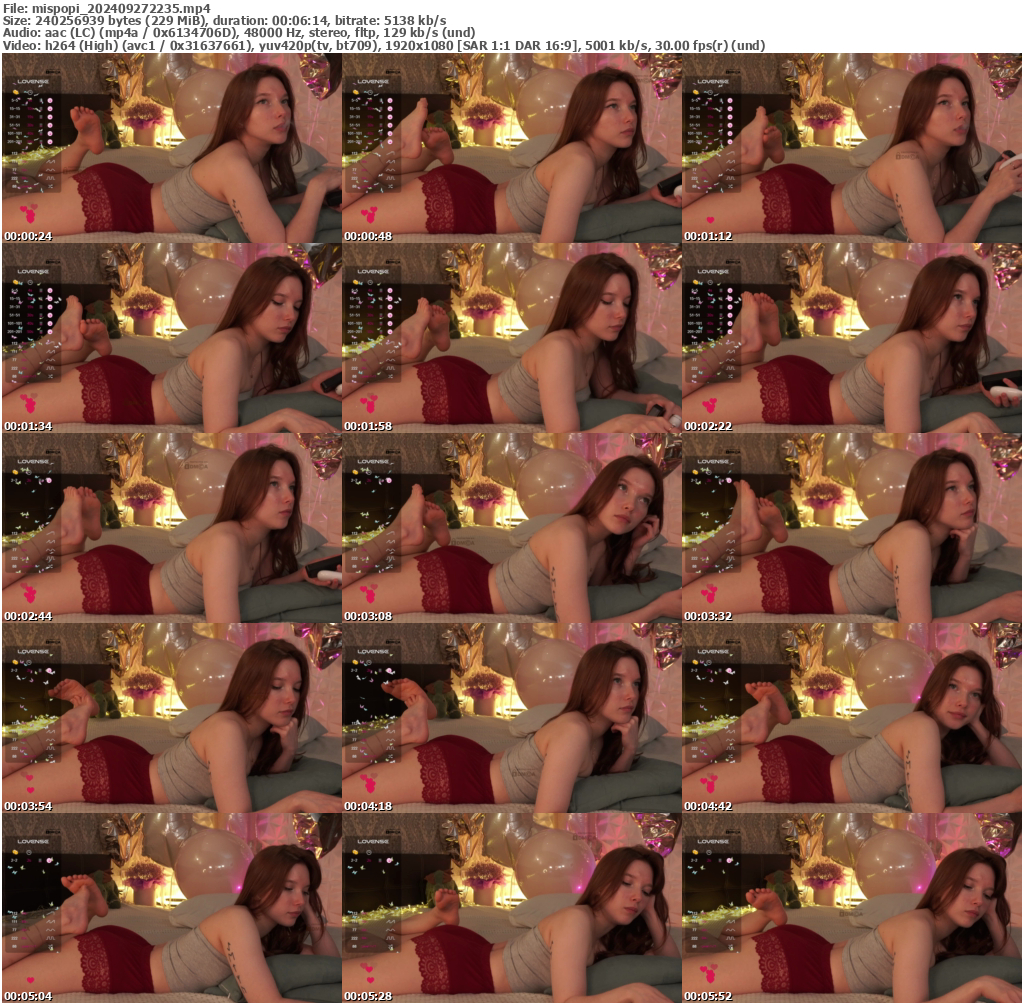Select the thumbnail stamped 00:01:58
This screenshot has width=1024, height=1003.
pos(511,339)
